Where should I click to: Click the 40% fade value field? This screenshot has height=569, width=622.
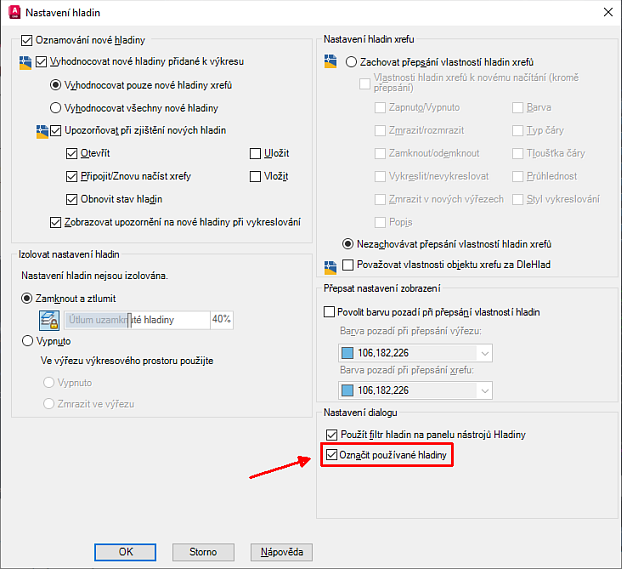click(221, 320)
